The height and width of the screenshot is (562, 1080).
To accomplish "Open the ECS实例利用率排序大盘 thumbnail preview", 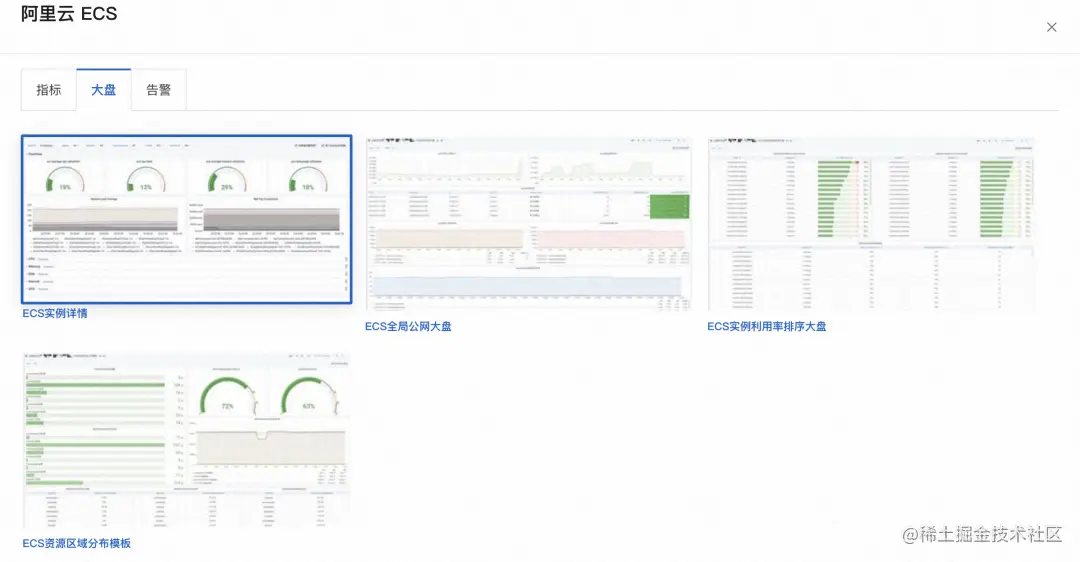I will [x=871, y=225].
